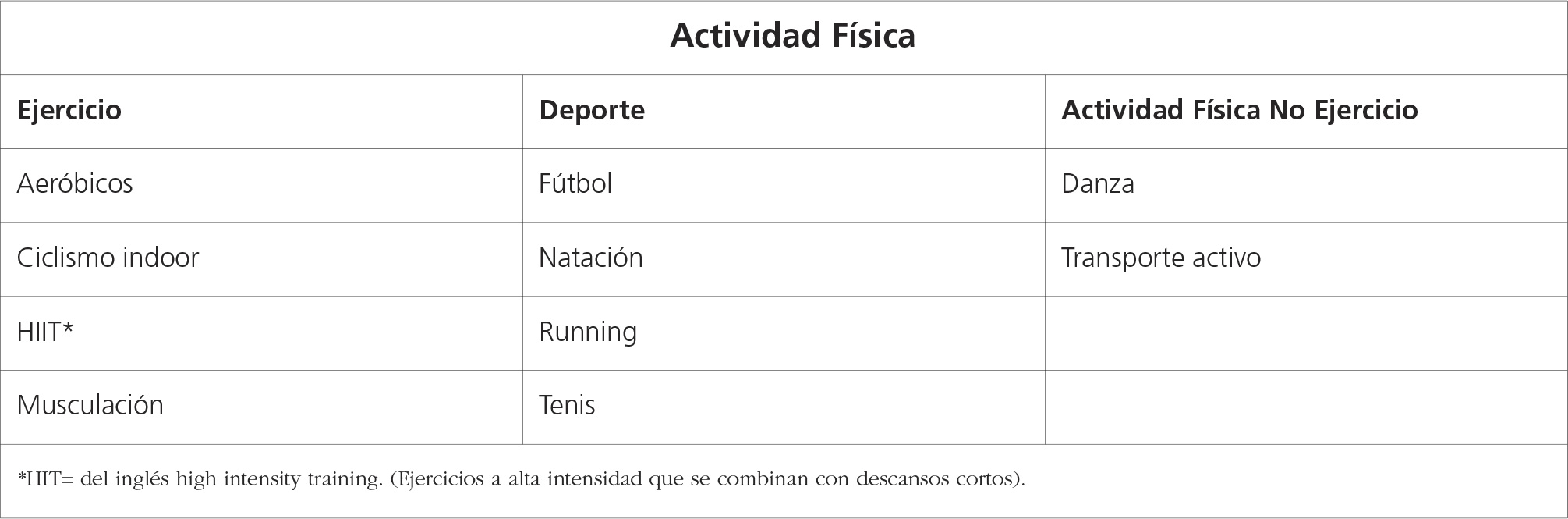This screenshot has height=519, width=1568.
Task: Click the Musculación cell
Action: [x=90, y=406]
